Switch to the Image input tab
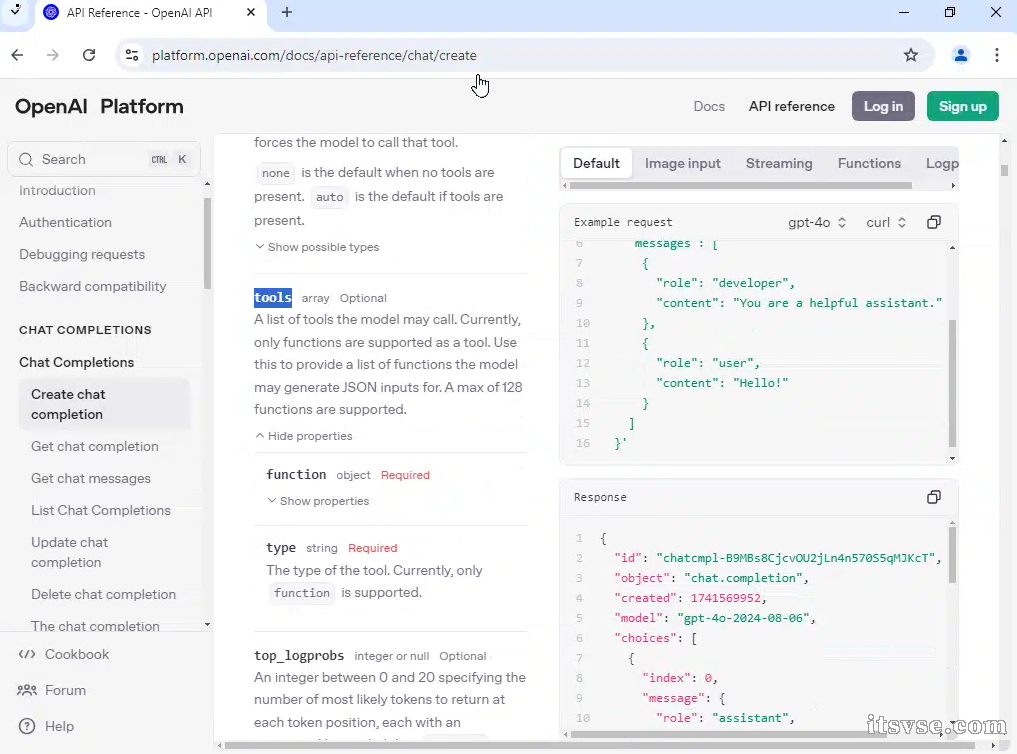This screenshot has height=754, width=1017. pos(682,163)
